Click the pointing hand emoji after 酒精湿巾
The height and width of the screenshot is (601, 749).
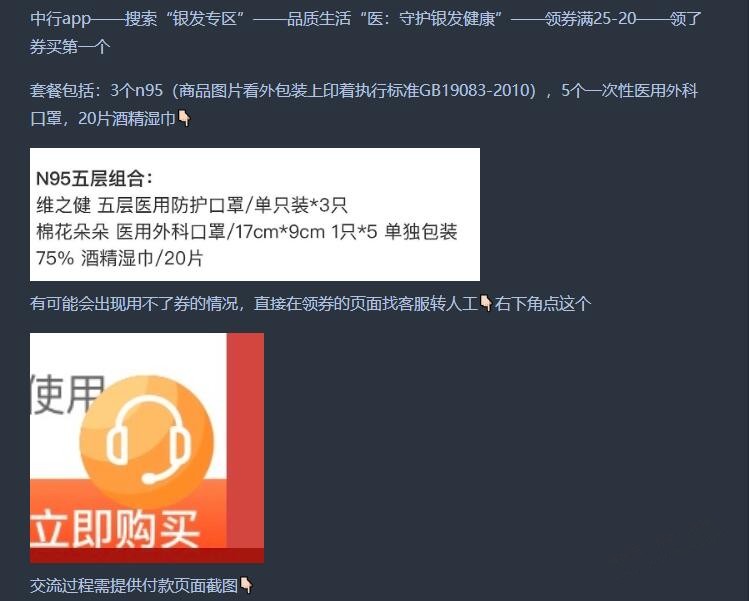[x=184, y=118]
